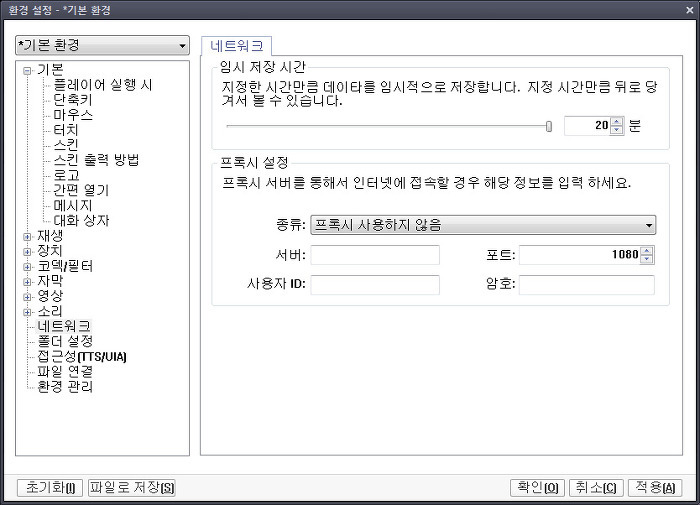Select 메시지 in the settings tree
The width and height of the screenshot is (700, 505).
click(x=73, y=206)
